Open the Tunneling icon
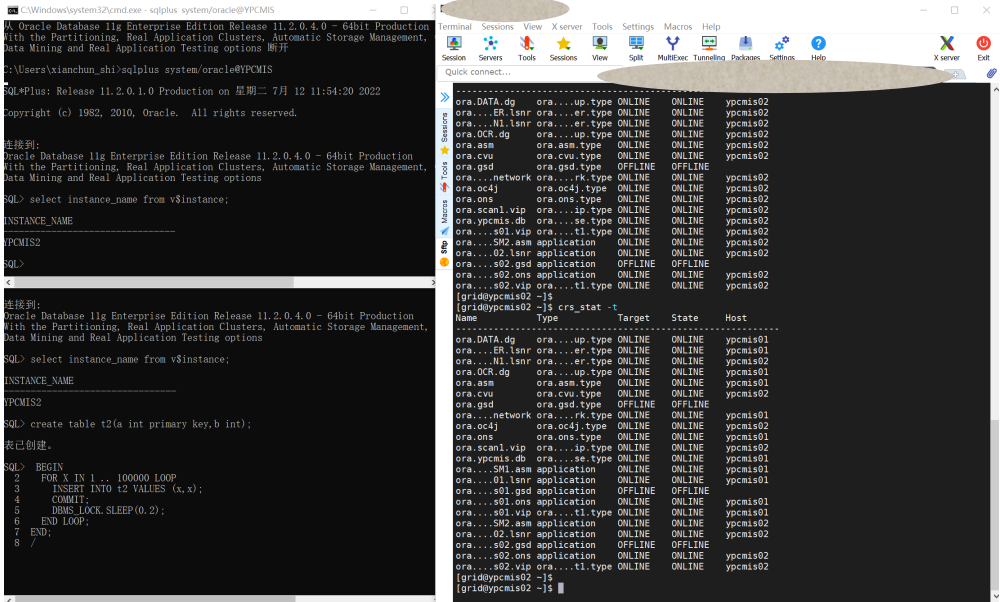Screen dimensions: 1000x602 point(709,48)
